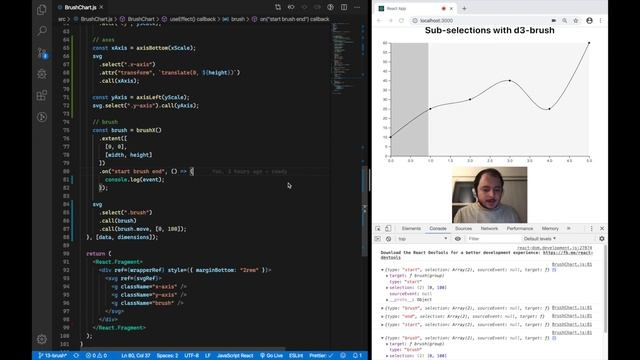Open the Run and Debug view
The image size is (640, 360).
pyautogui.click(x=42, y=74)
